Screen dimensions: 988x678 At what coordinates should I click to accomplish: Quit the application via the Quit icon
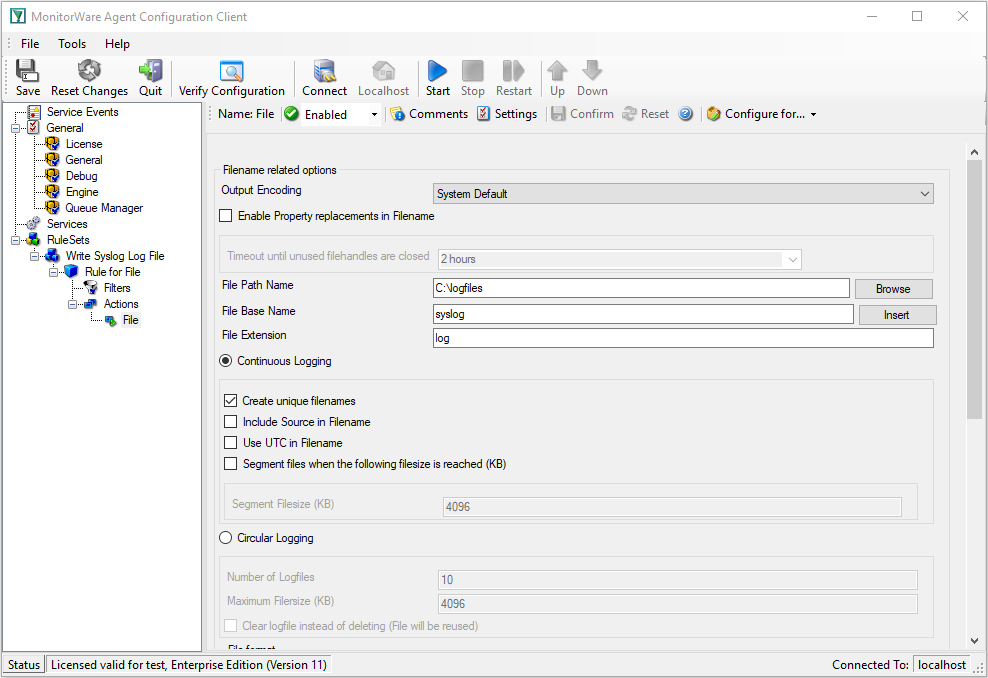(151, 78)
